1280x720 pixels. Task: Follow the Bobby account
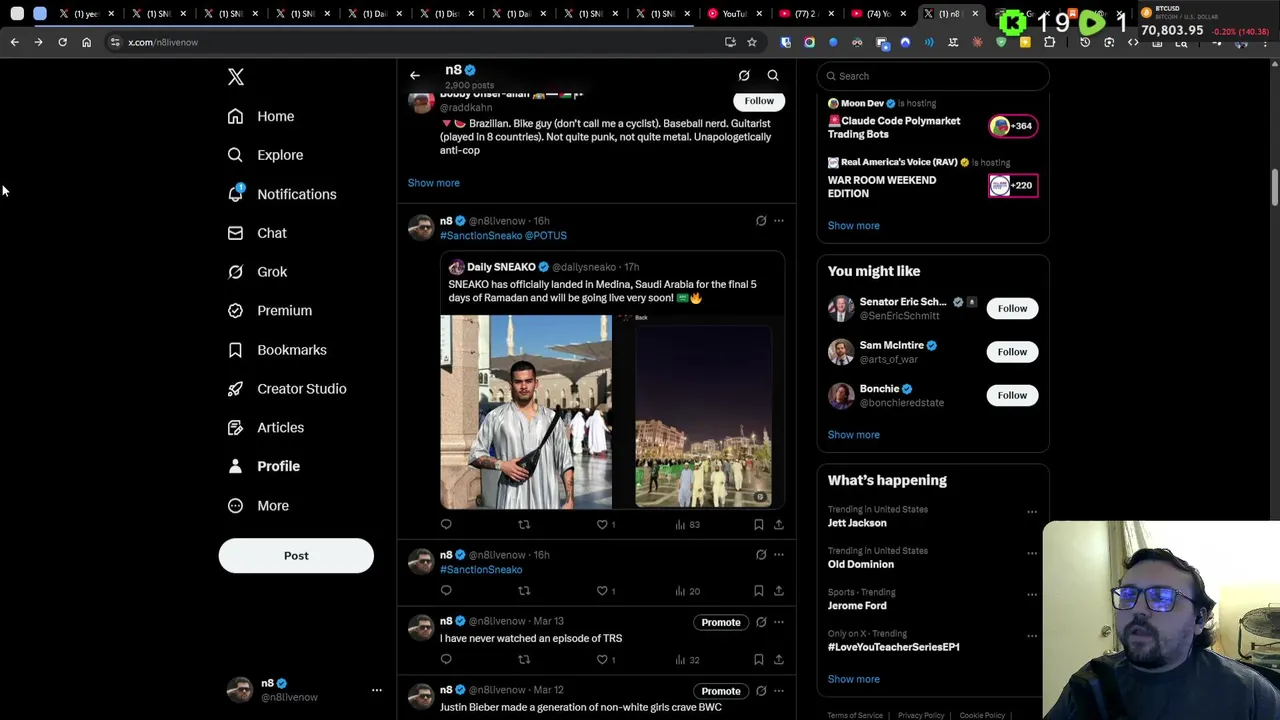coord(759,100)
